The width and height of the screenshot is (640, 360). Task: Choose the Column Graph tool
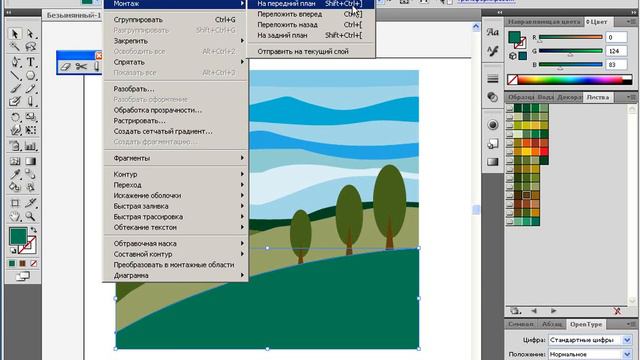(x=30, y=146)
